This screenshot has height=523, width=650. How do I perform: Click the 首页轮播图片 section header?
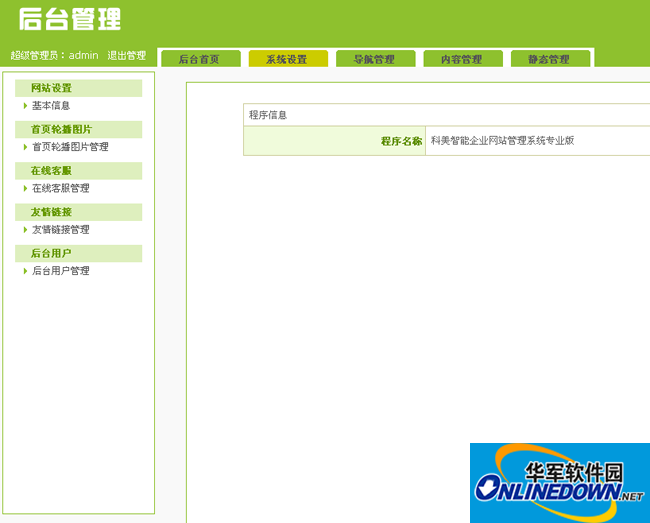click(78, 129)
